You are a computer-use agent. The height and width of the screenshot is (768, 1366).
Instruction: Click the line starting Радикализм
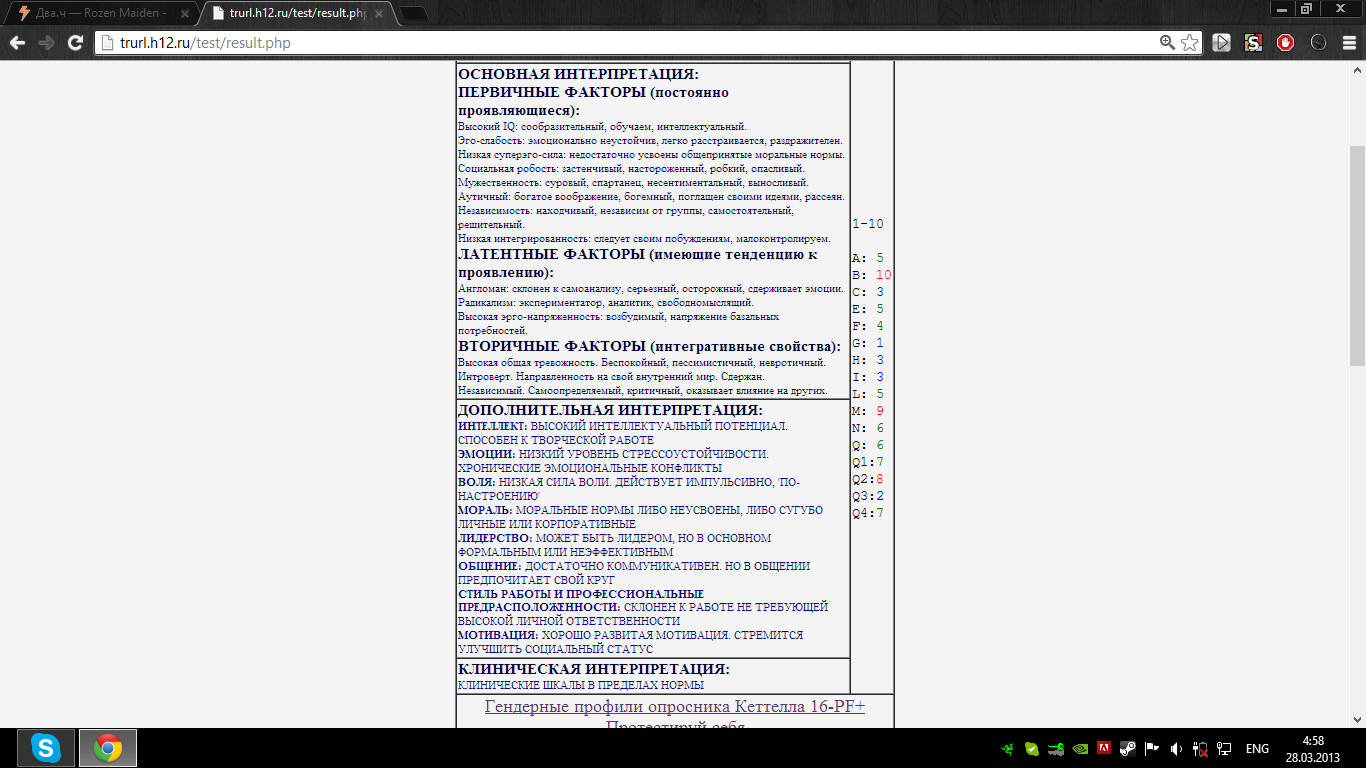pos(606,302)
